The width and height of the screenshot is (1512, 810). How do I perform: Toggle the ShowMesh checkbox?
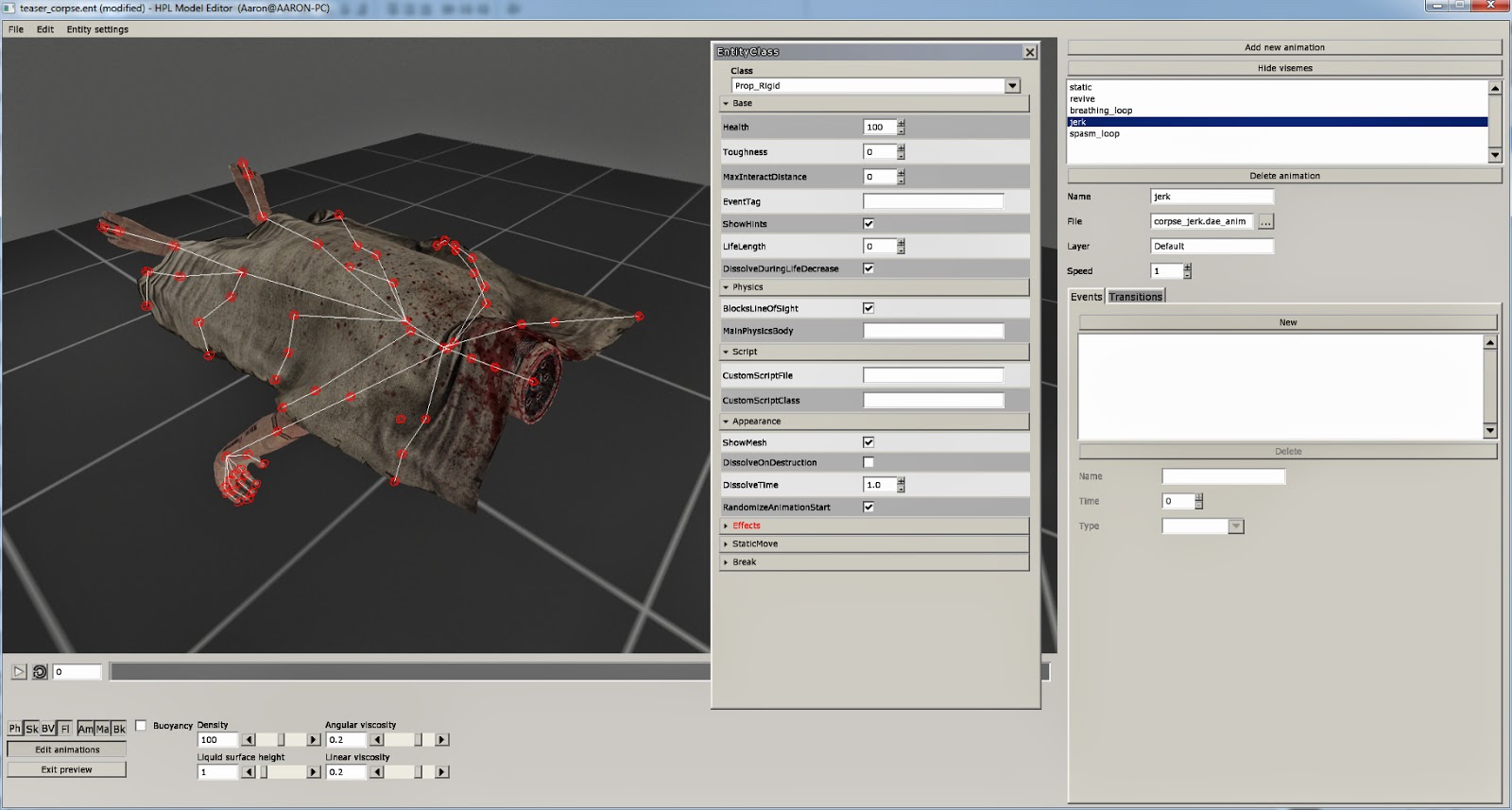868,442
